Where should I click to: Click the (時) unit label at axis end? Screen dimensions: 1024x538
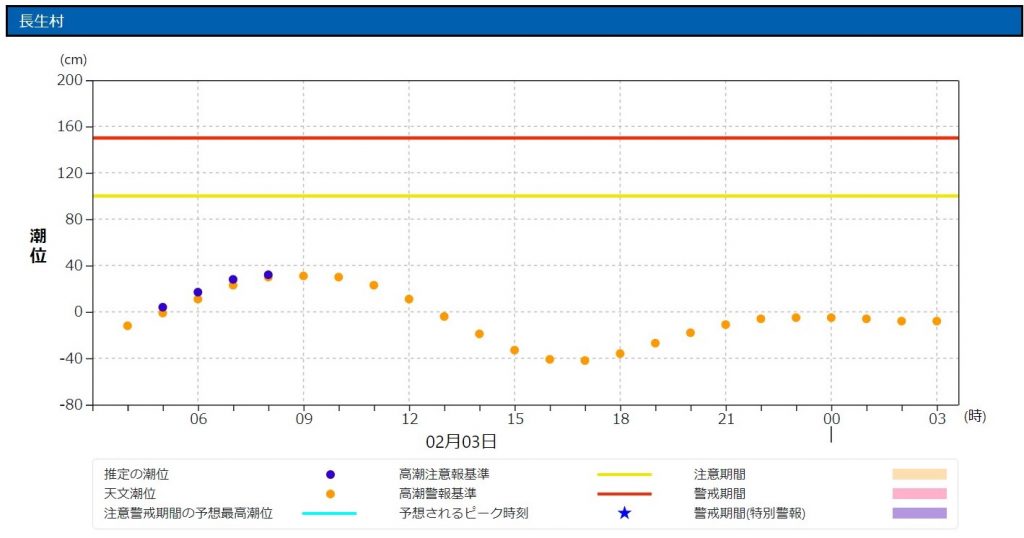974,416
